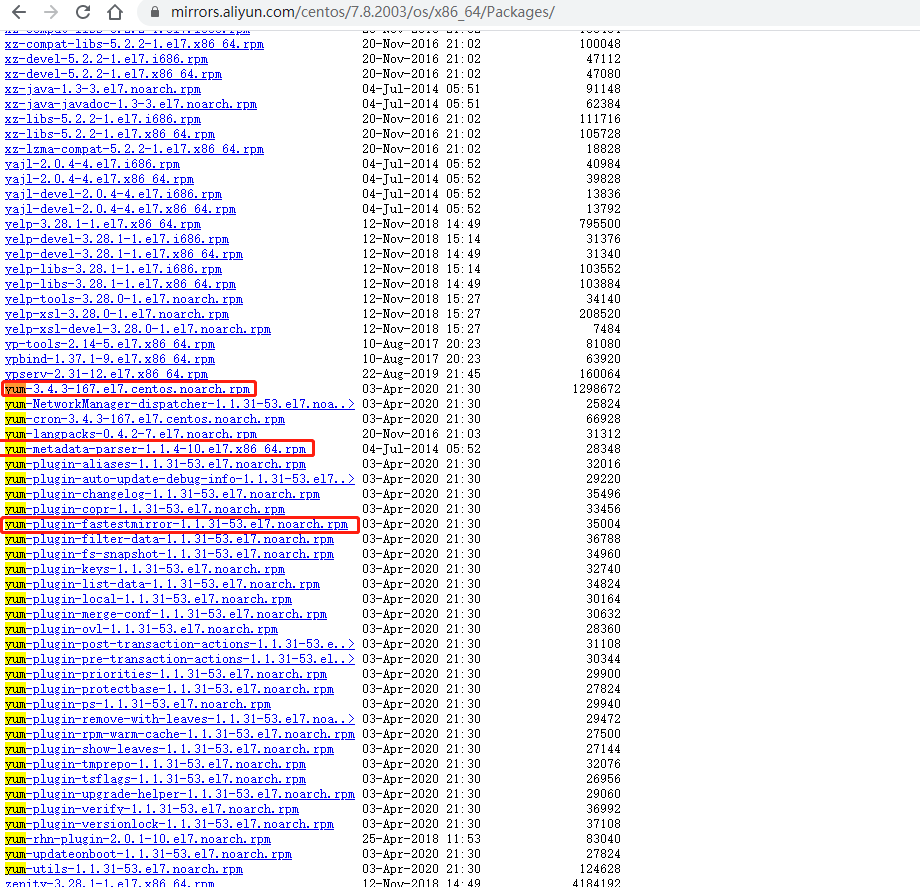This screenshot has width=920, height=887.
Task: Click the browser forward arrow
Action: click(x=51, y=12)
